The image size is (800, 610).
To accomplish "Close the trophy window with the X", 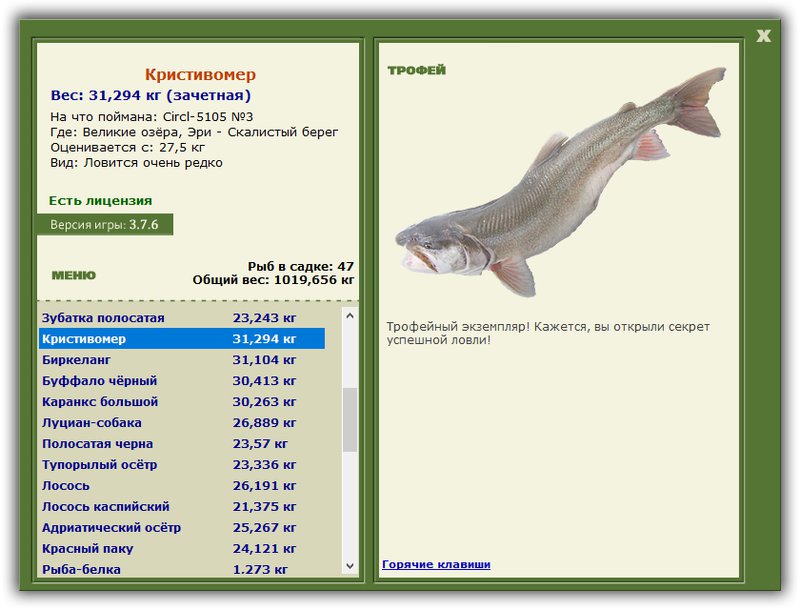I will click(763, 36).
